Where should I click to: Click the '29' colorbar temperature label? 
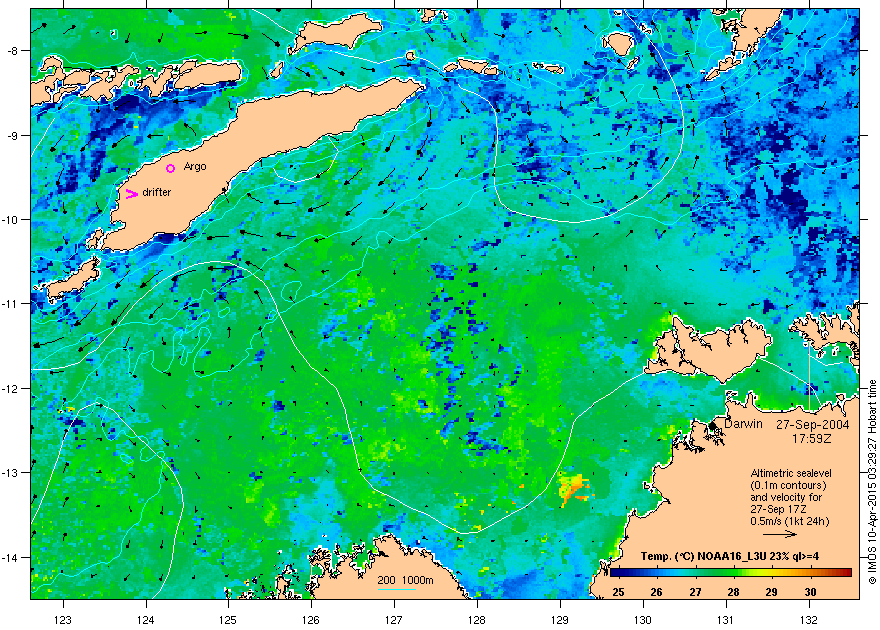coord(771,592)
